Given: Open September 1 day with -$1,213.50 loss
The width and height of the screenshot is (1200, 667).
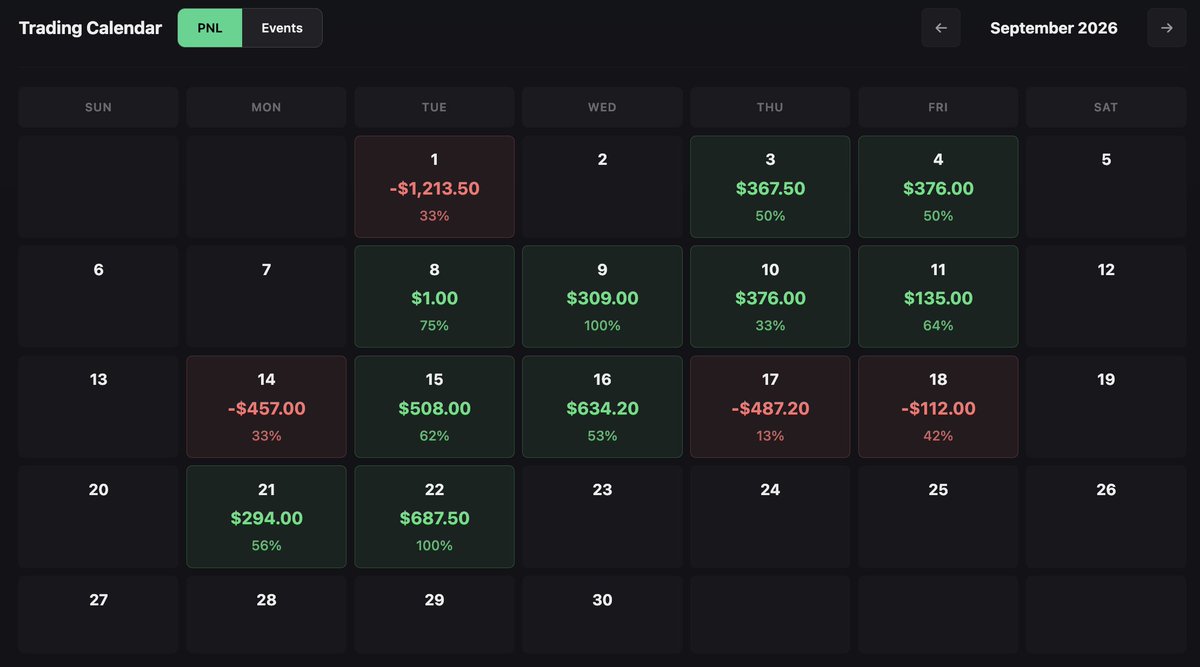Looking at the screenshot, I should tap(434, 187).
